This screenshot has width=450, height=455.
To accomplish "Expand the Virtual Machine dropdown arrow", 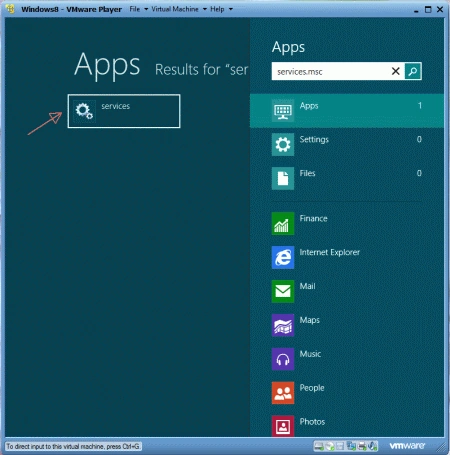I will pyautogui.click(x=205, y=9).
